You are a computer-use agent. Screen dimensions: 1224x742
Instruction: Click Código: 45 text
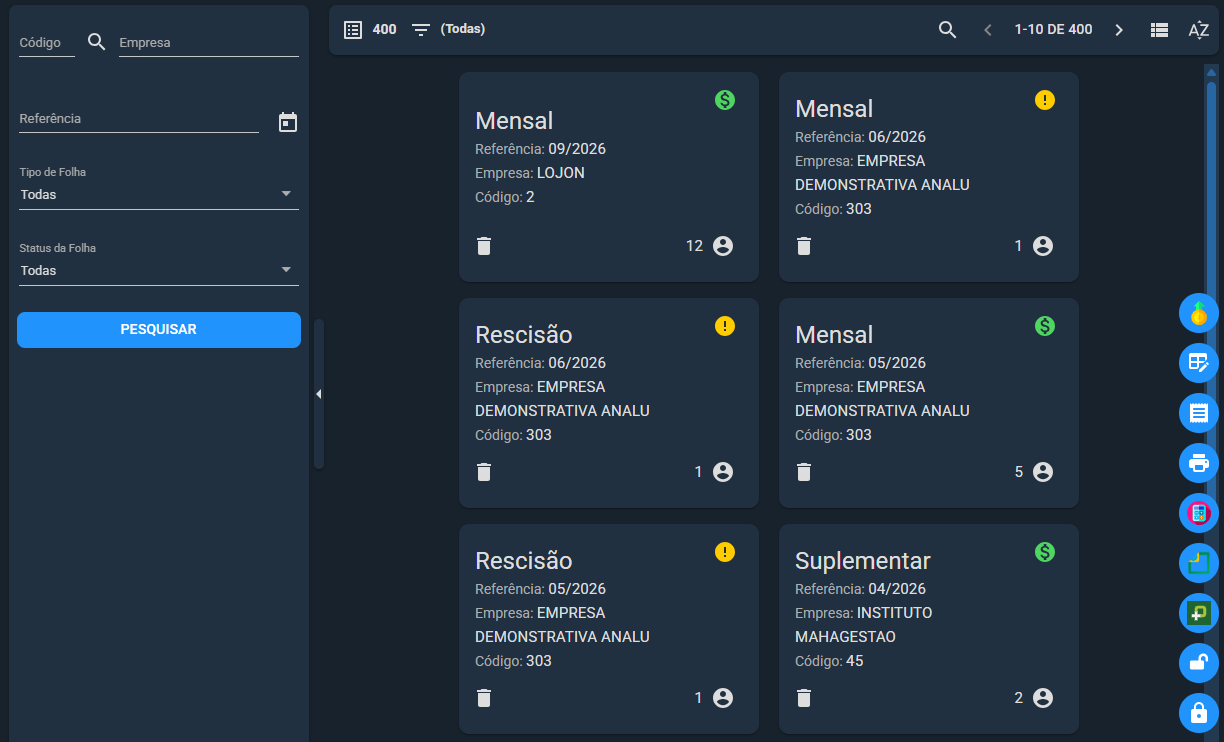[x=829, y=661]
